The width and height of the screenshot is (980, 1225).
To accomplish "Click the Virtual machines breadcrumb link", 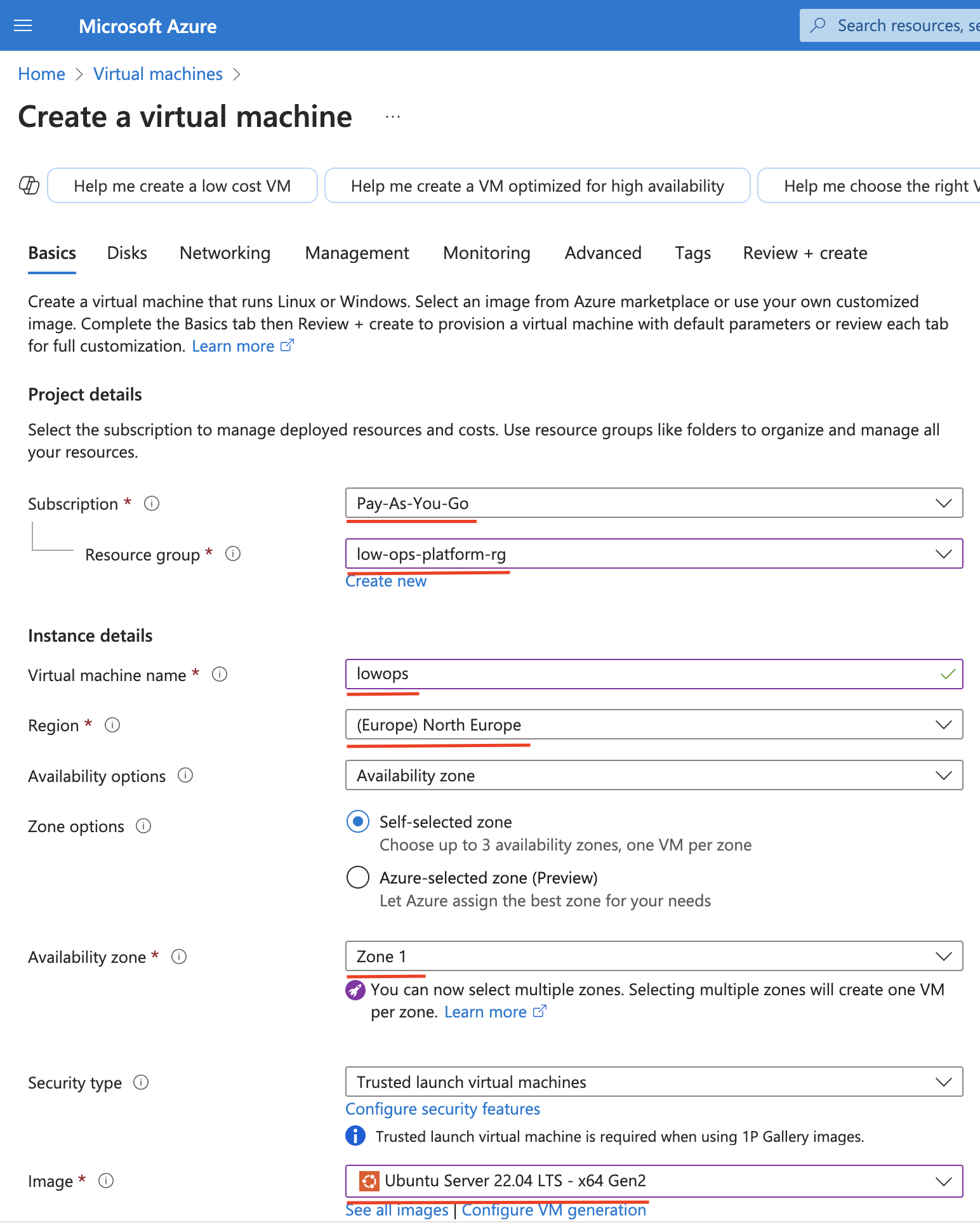I will pos(158,74).
